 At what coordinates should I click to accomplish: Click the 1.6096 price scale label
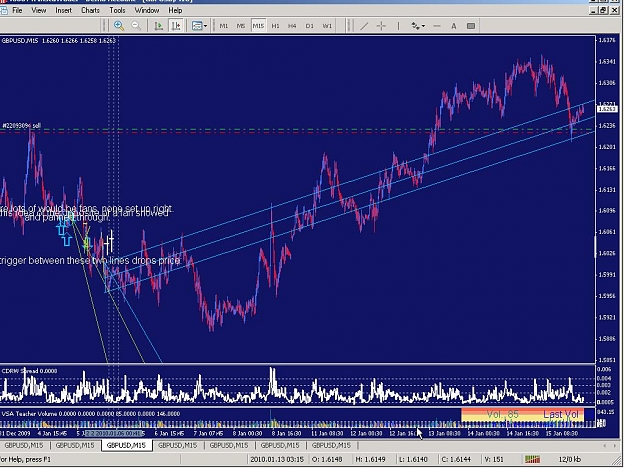[607, 211]
